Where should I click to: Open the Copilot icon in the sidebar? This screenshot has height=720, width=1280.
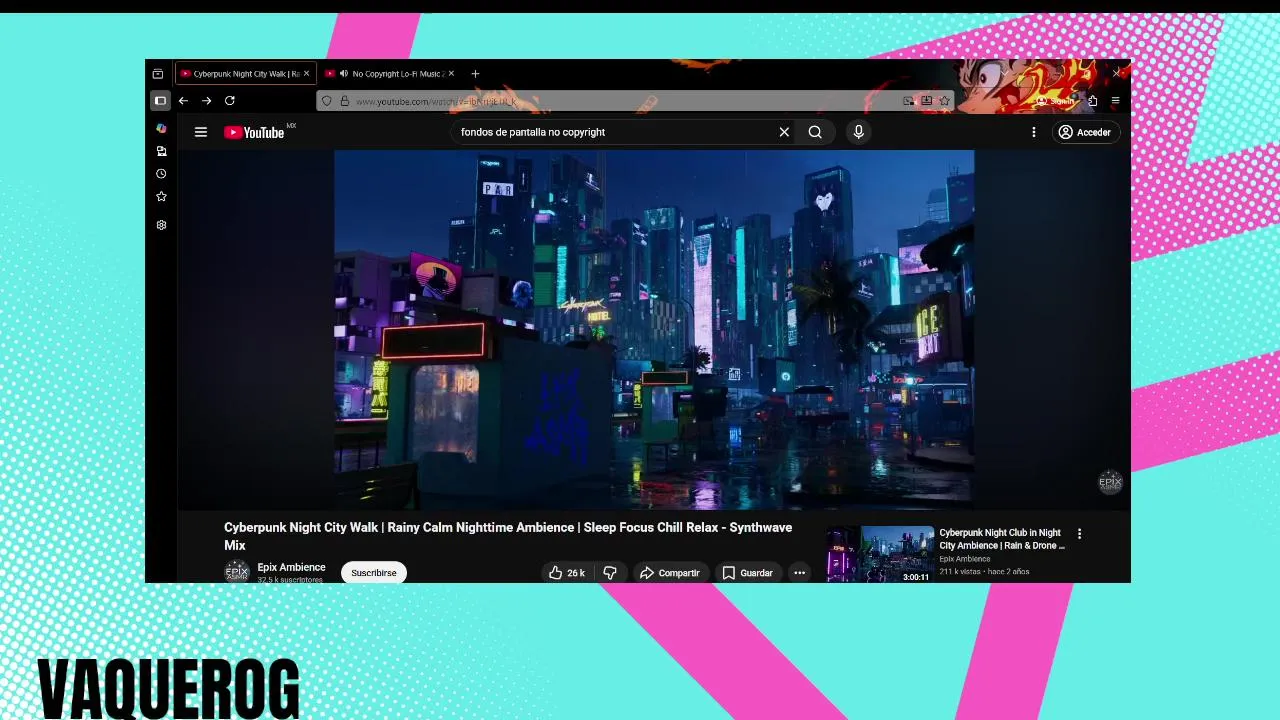coord(161,128)
